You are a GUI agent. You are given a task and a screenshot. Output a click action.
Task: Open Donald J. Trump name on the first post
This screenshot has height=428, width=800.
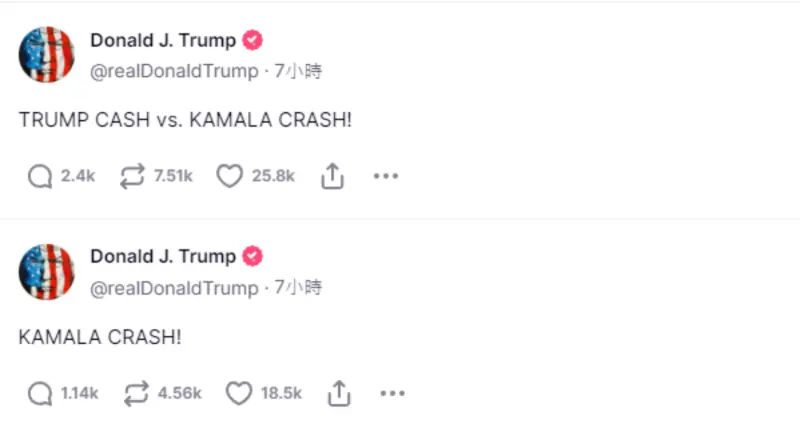coord(163,40)
